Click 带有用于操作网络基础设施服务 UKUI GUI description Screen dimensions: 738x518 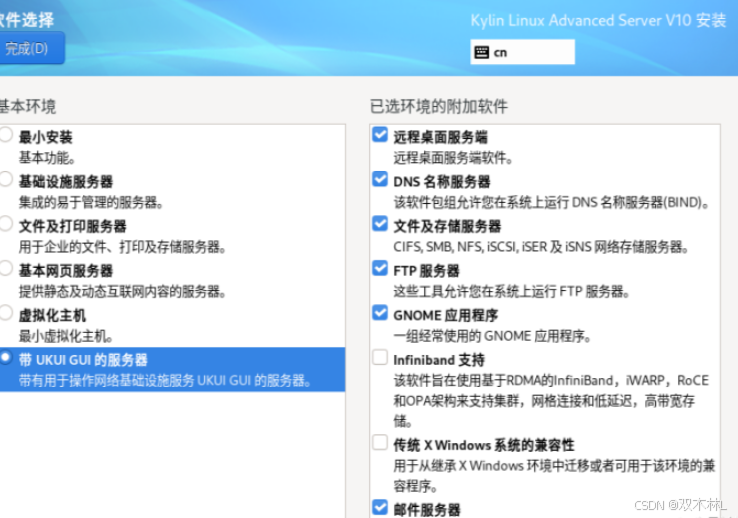click(165, 381)
